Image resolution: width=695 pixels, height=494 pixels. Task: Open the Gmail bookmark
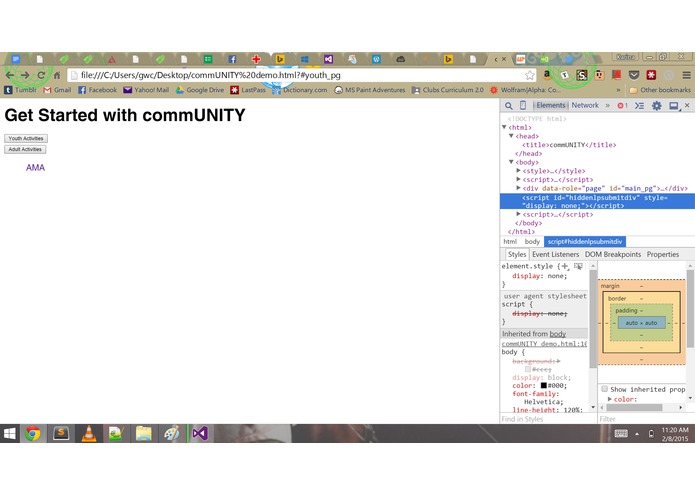pos(58,90)
